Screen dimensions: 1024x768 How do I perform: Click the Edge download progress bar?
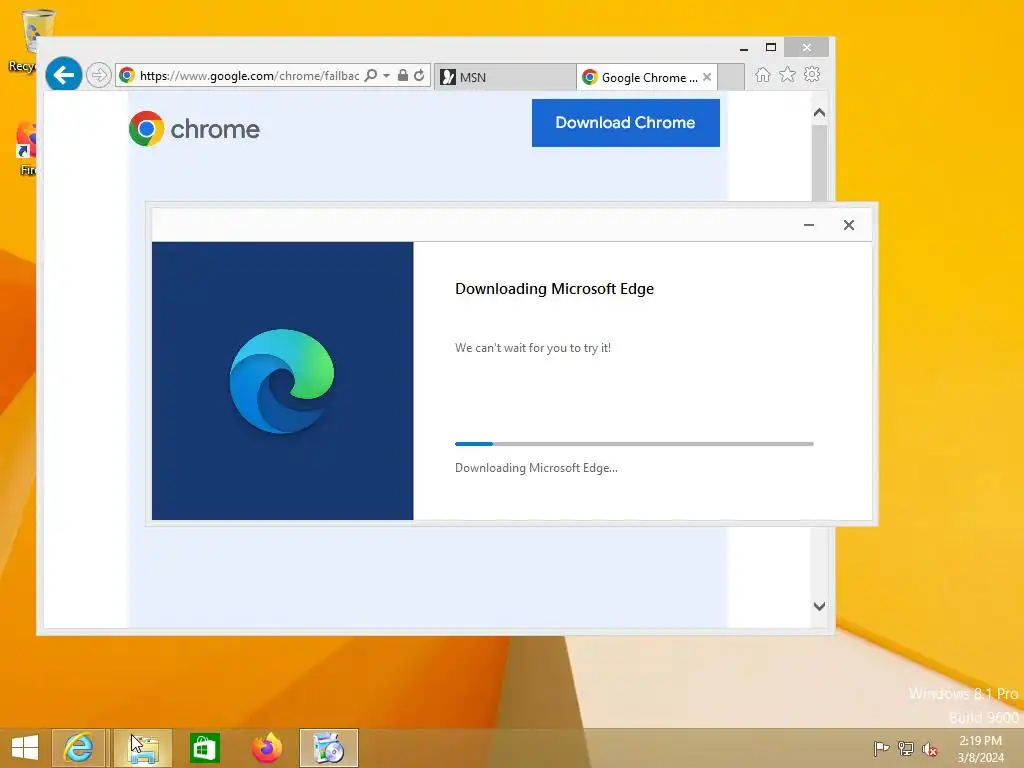tap(634, 444)
